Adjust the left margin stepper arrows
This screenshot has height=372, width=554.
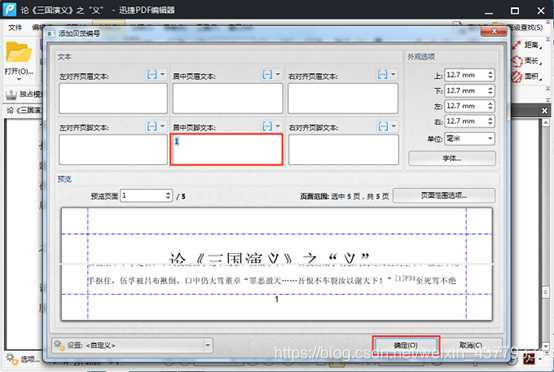coord(490,106)
